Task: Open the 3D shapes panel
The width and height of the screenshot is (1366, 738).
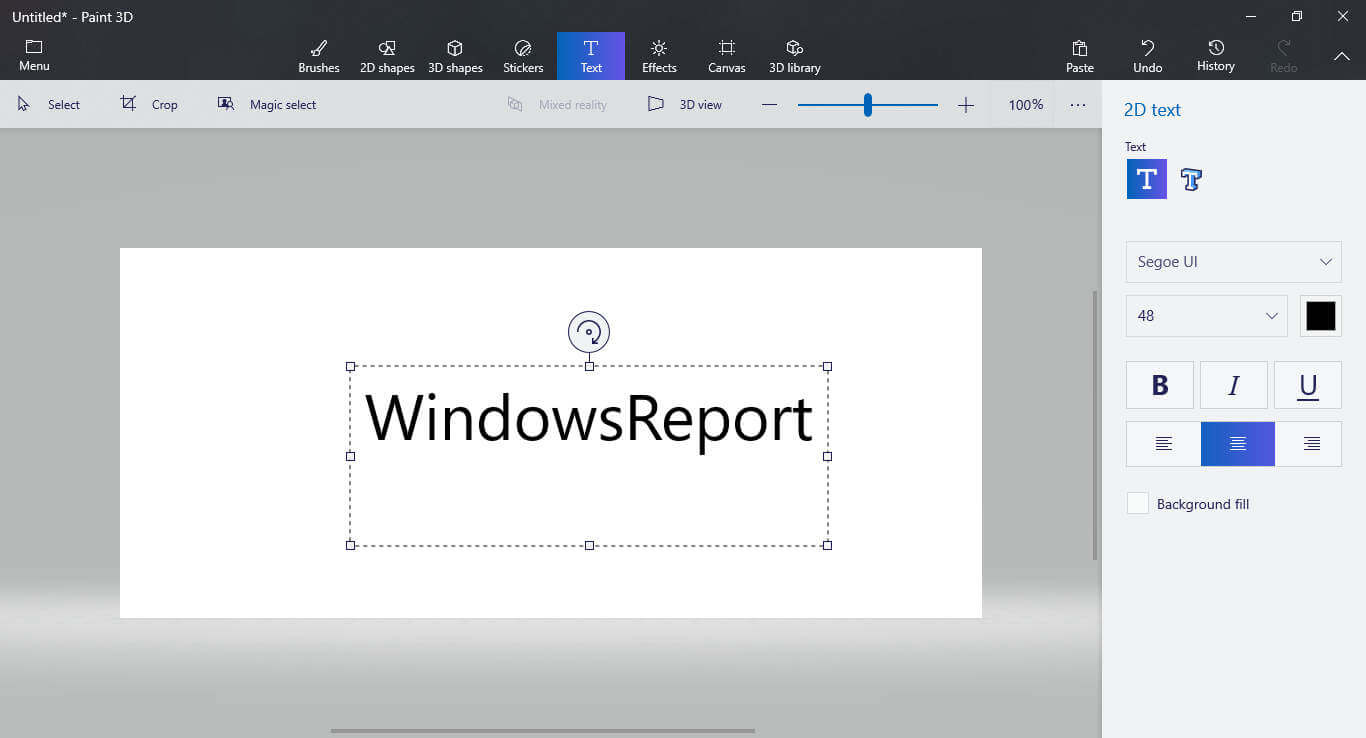Action: 455,56
